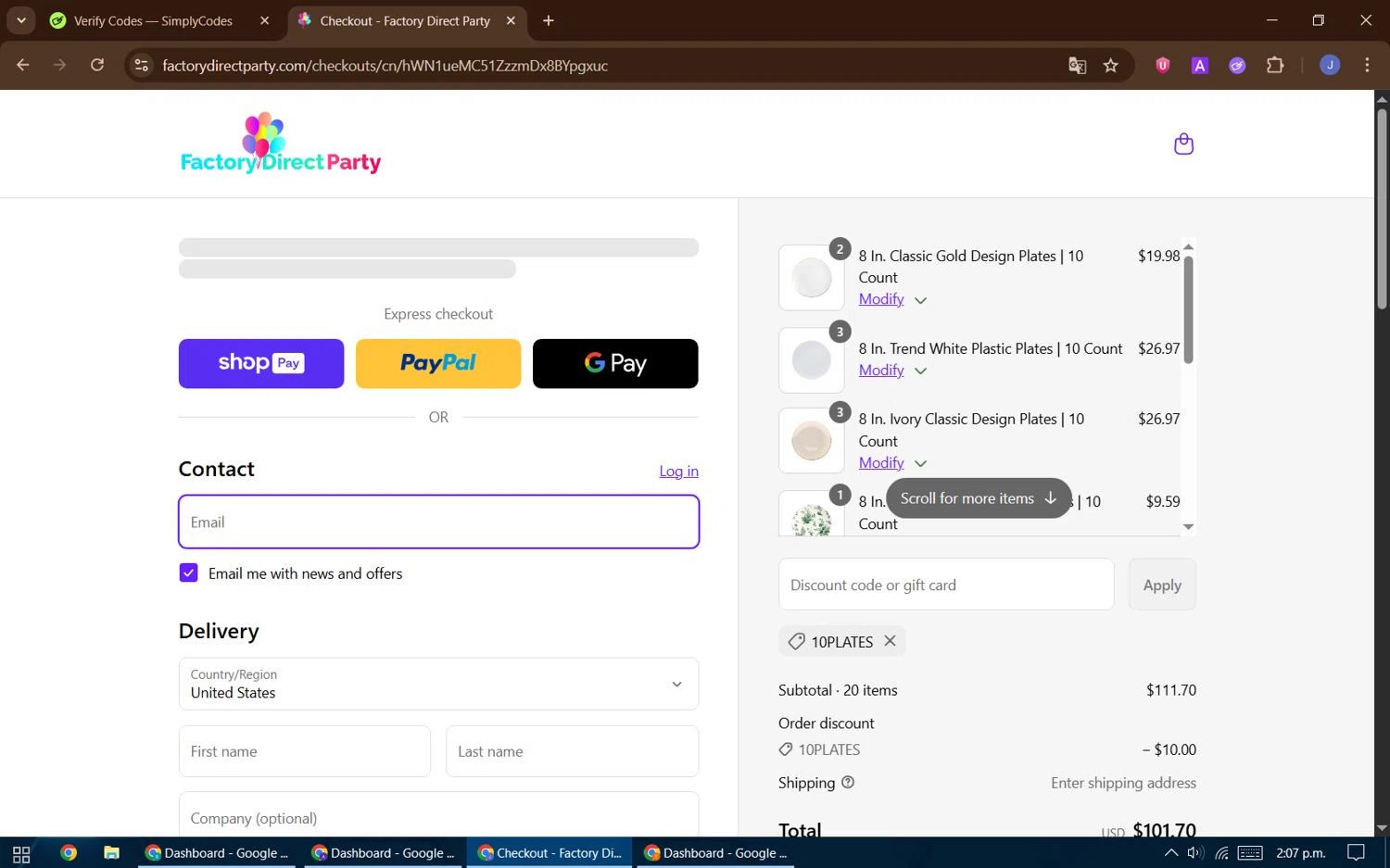
Task: Click Modify link under Ivory Classic Plates
Action: click(881, 462)
